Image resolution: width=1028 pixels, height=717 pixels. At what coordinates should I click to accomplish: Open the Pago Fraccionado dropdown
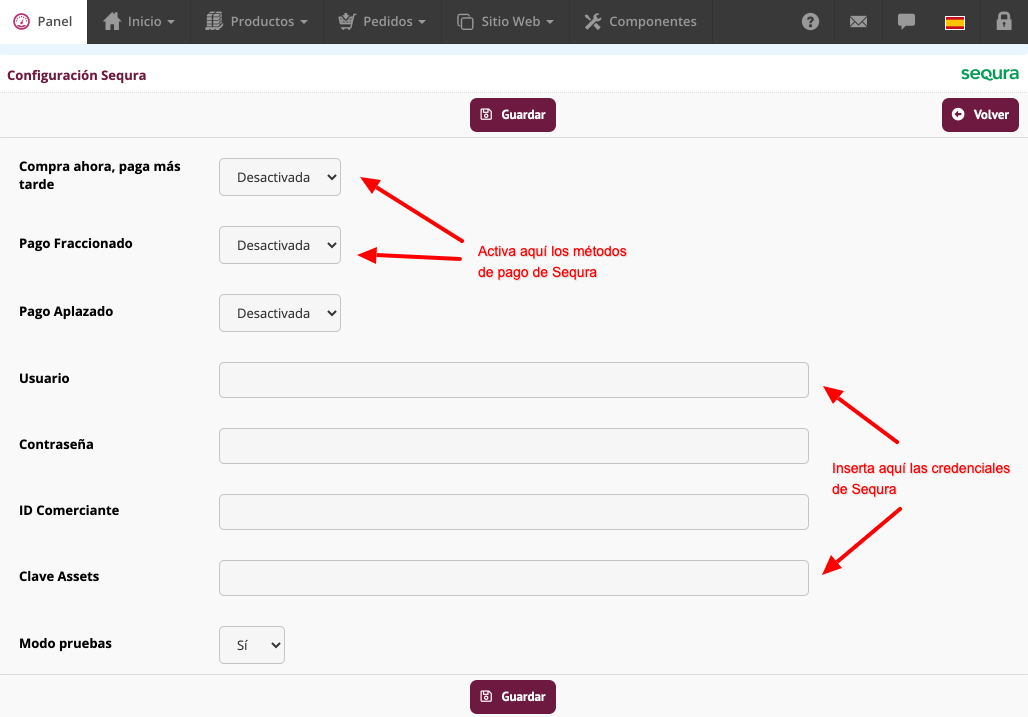[280, 245]
